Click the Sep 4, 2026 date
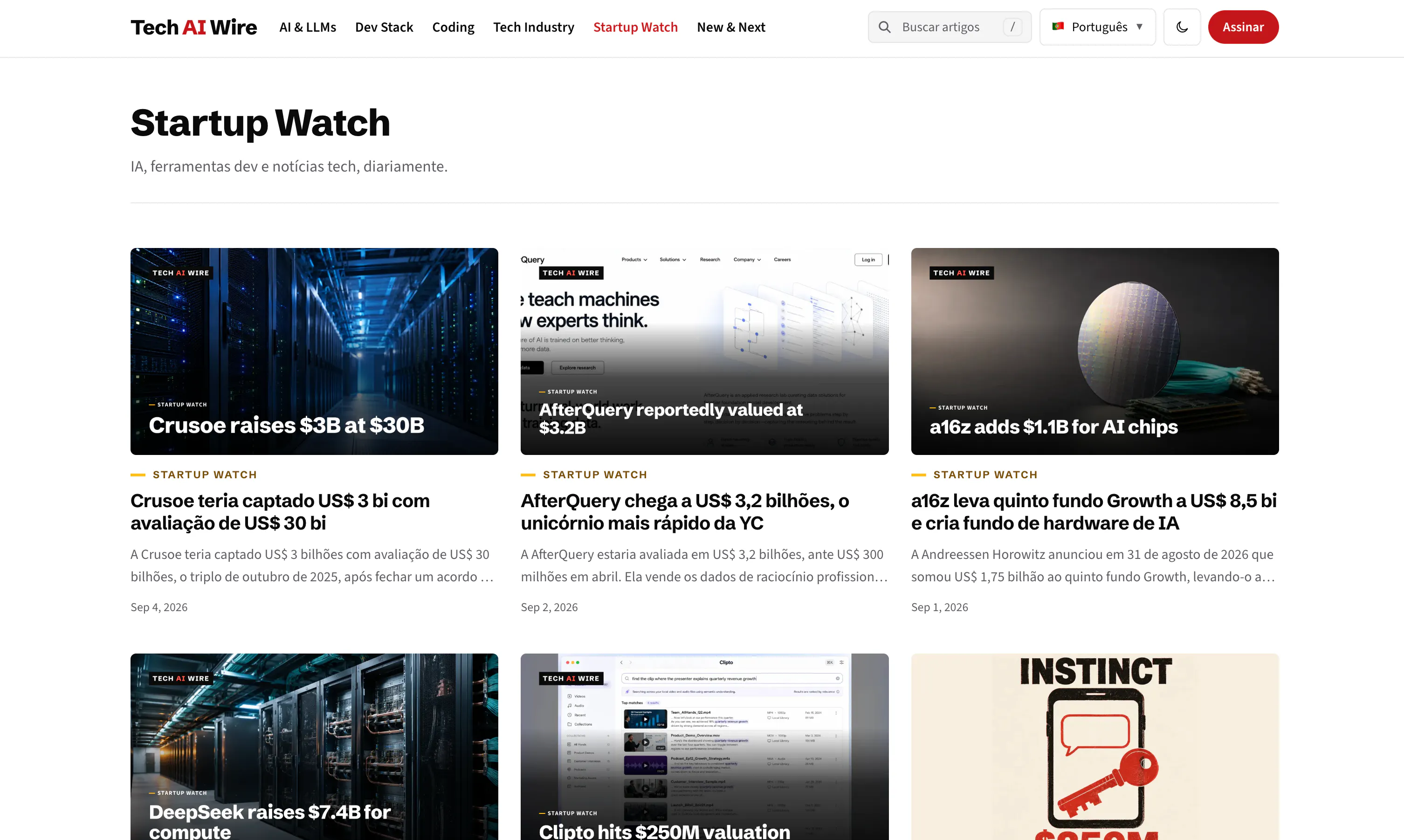Viewport: 1404px width, 840px height. click(x=159, y=607)
